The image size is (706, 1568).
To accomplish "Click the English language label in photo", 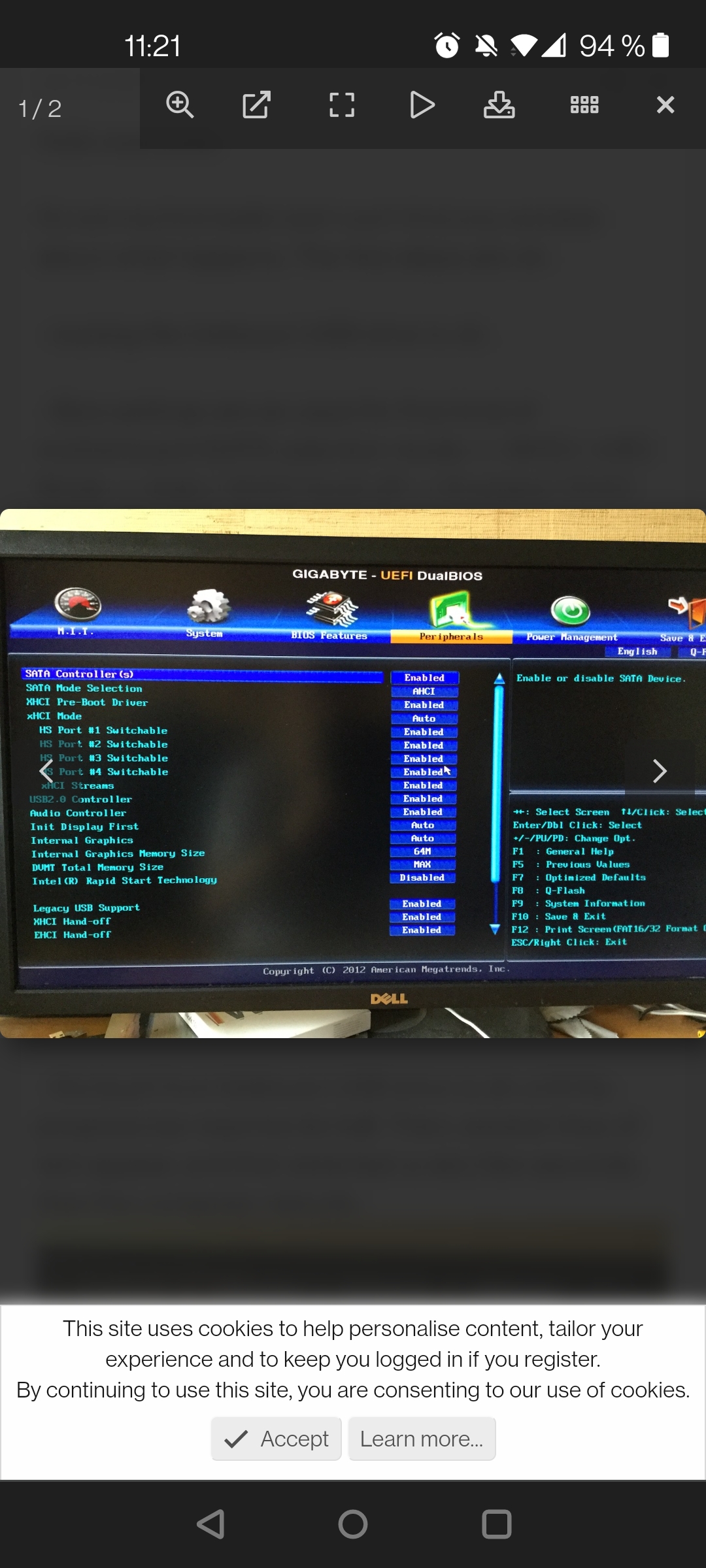I will 637,651.
